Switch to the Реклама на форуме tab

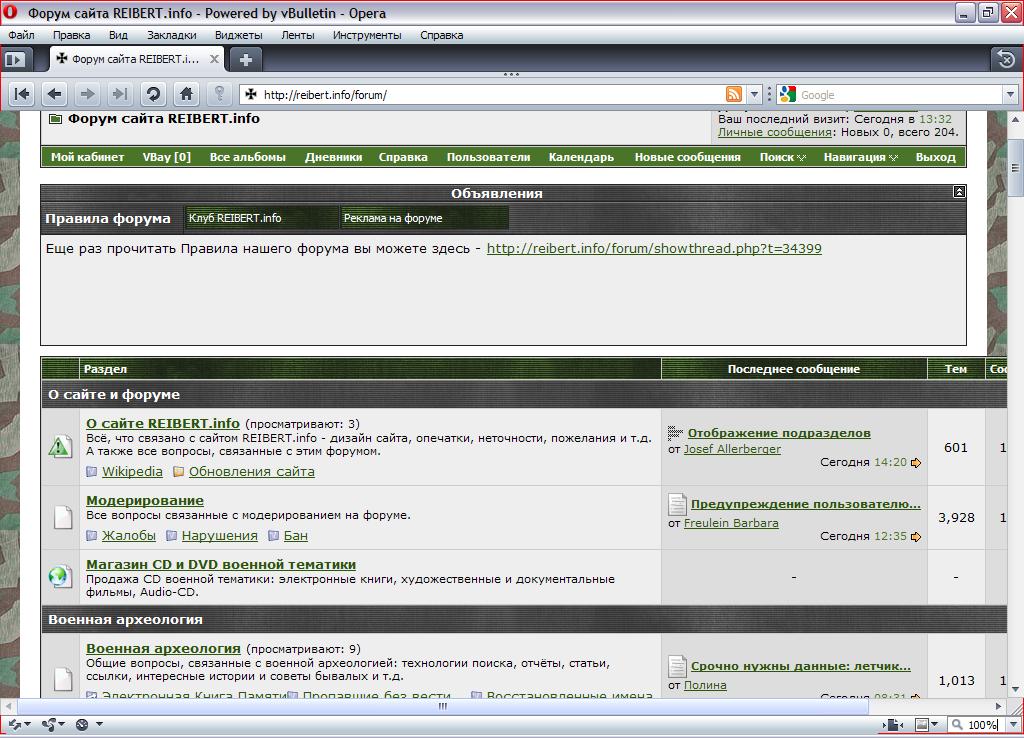click(424, 218)
